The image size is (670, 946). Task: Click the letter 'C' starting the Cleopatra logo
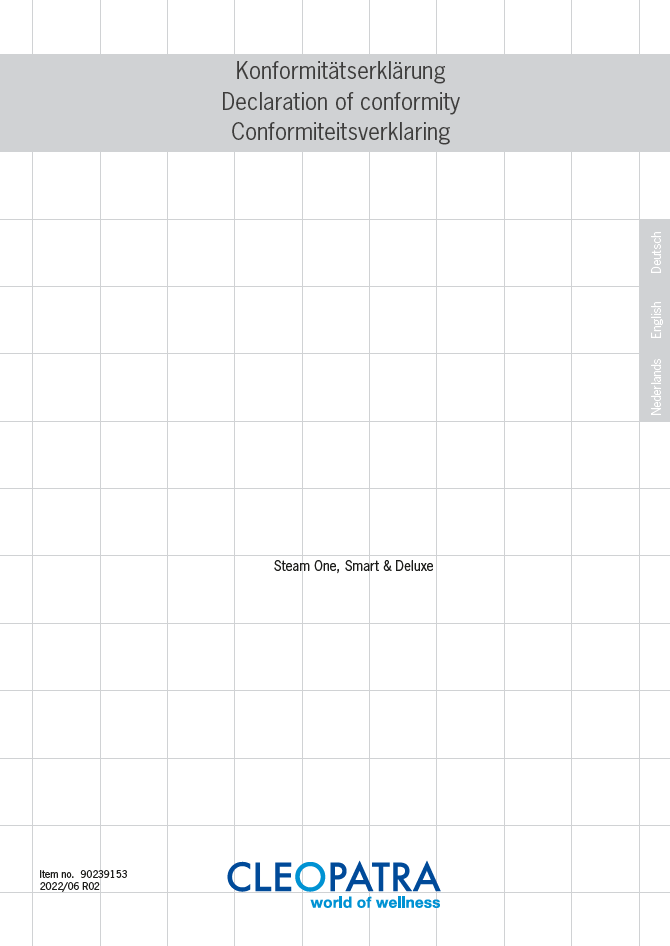point(241,877)
